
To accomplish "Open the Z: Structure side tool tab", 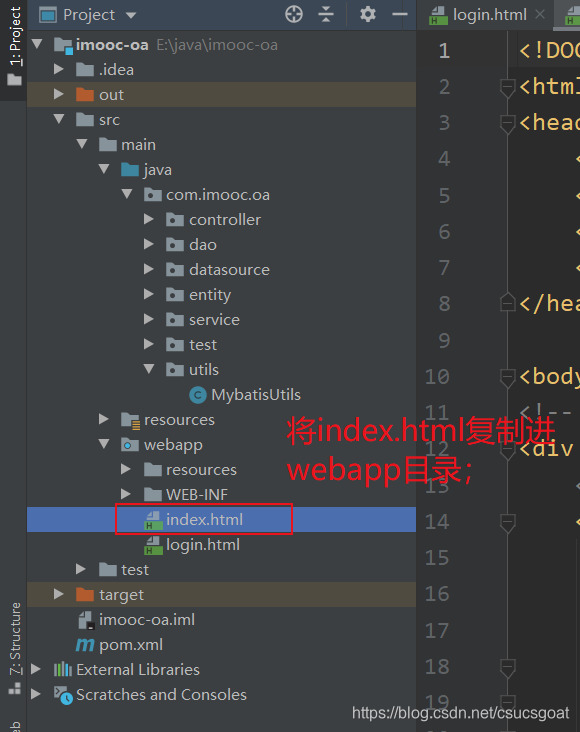I will (14, 647).
